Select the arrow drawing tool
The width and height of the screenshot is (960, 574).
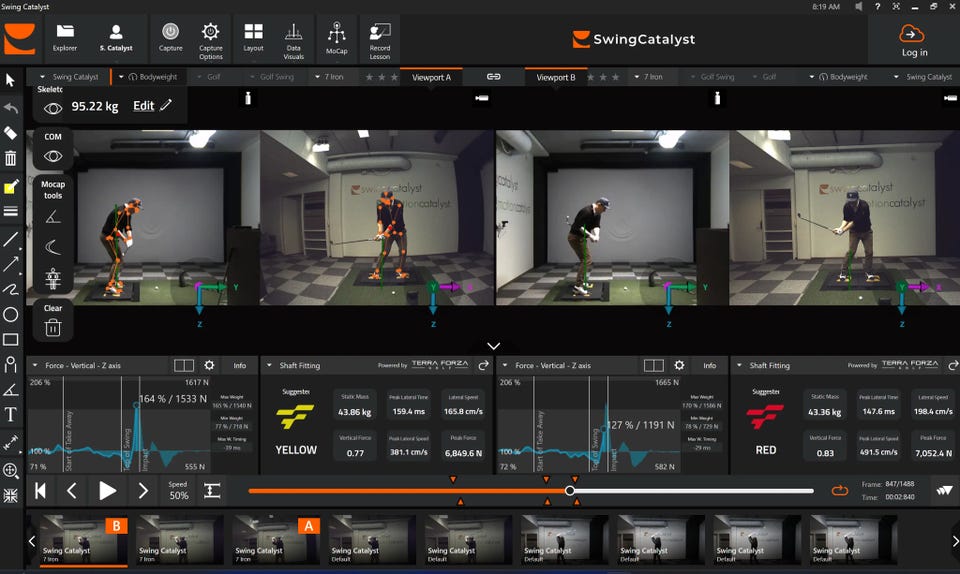coord(10,264)
